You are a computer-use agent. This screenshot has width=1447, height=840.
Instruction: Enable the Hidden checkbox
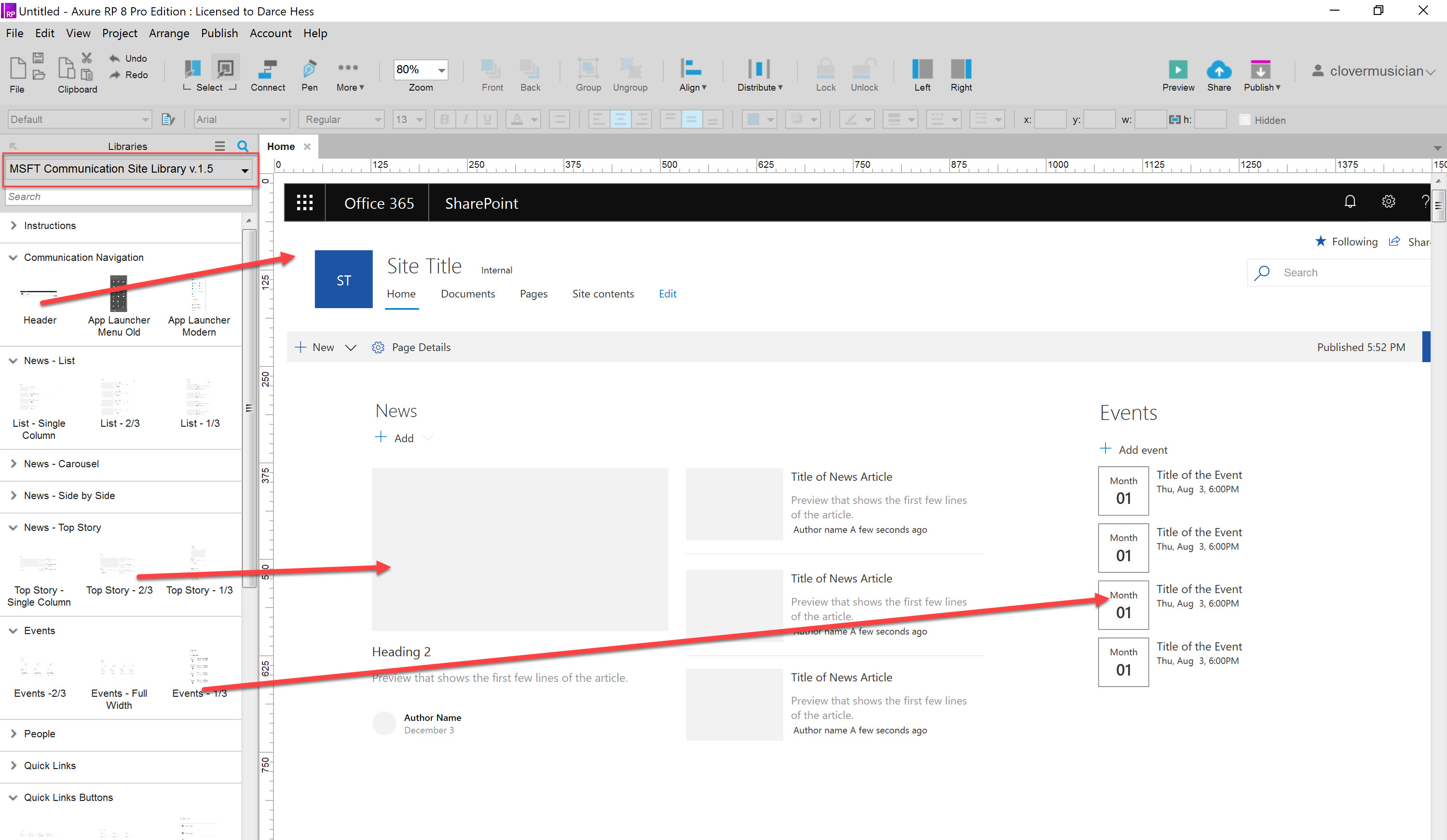pos(1245,120)
